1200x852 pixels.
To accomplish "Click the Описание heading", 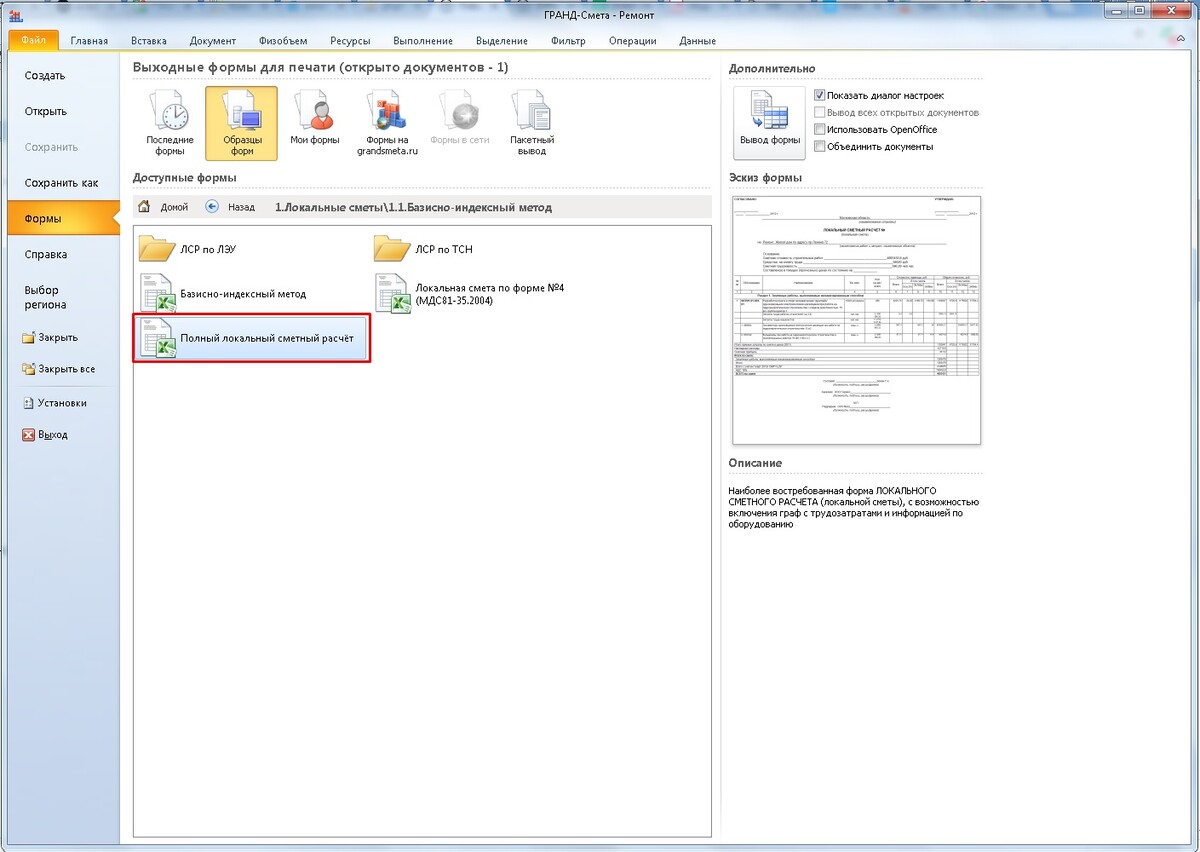I will click(x=756, y=463).
